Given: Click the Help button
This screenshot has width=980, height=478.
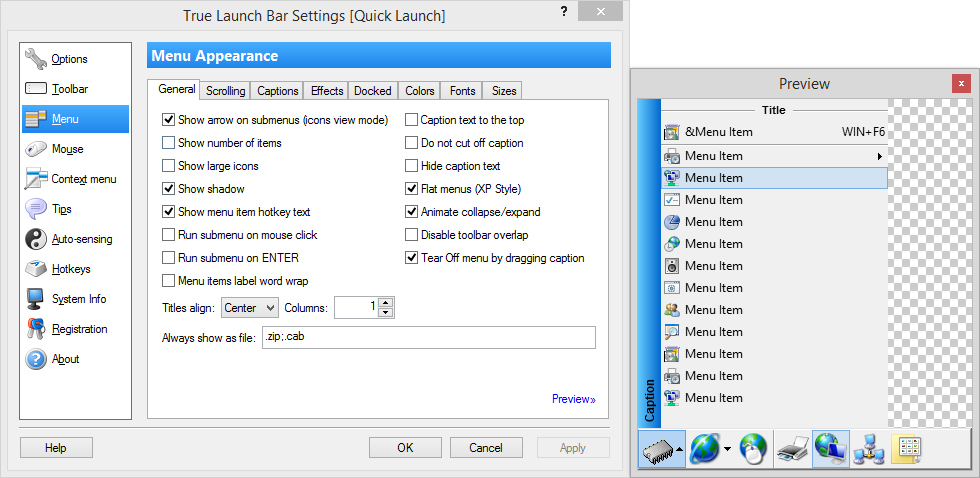Looking at the screenshot, I should [x=56, y=447].
